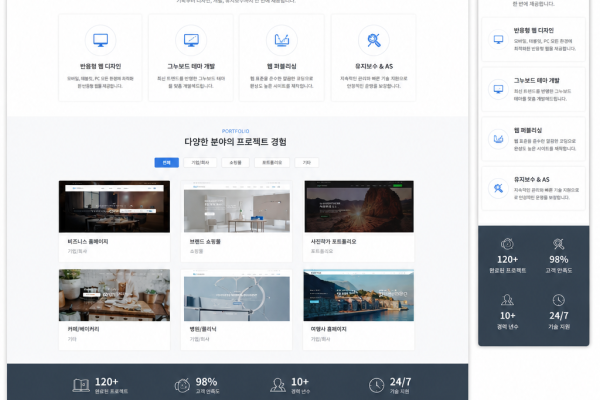600x400 pixels.
Task: Click the face icon next to 98% in the bottom stats bar
Action: (x=182, y=385)
